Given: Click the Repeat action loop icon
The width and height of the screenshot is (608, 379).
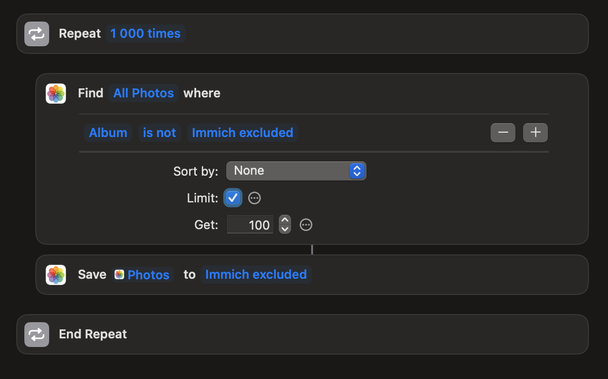Looking at the screenshot, I should point(36,34).
